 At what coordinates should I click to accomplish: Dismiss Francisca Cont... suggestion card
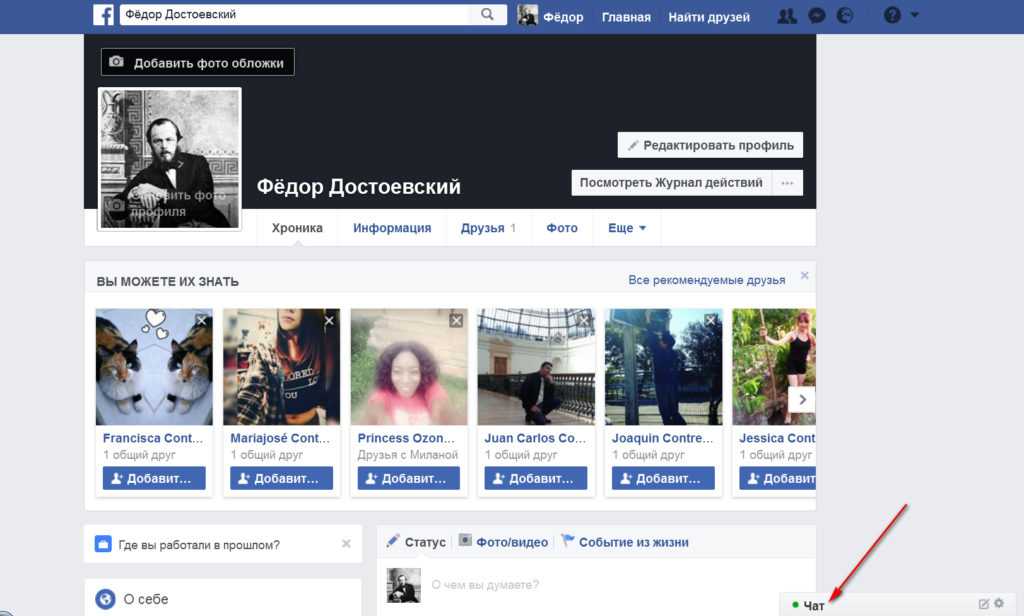202,320
